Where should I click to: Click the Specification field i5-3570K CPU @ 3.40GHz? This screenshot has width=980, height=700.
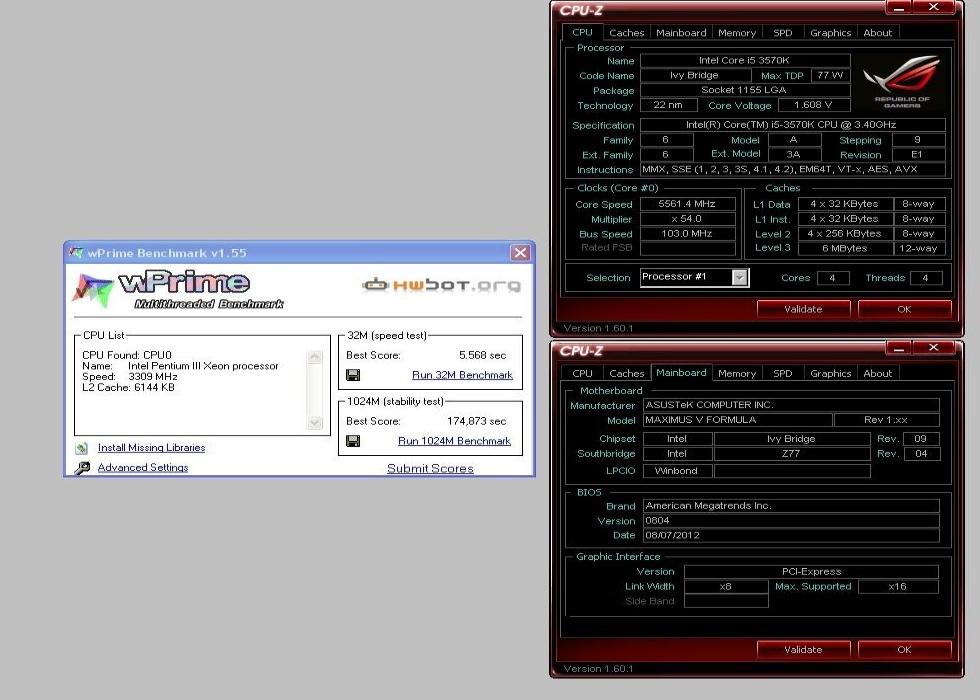pyautogui.click(x=791, y=125)
